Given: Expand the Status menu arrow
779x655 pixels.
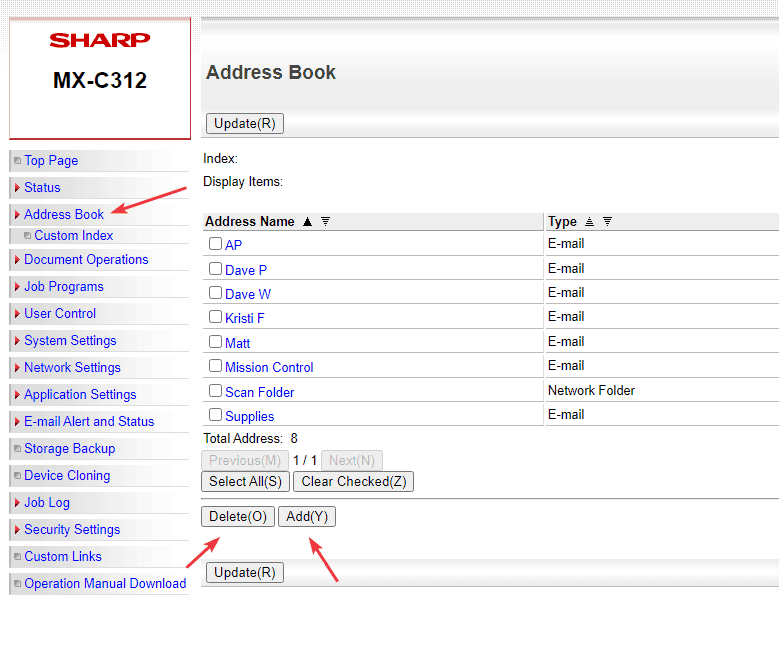Looking at the screenshot, I should (x=17, y=188).
